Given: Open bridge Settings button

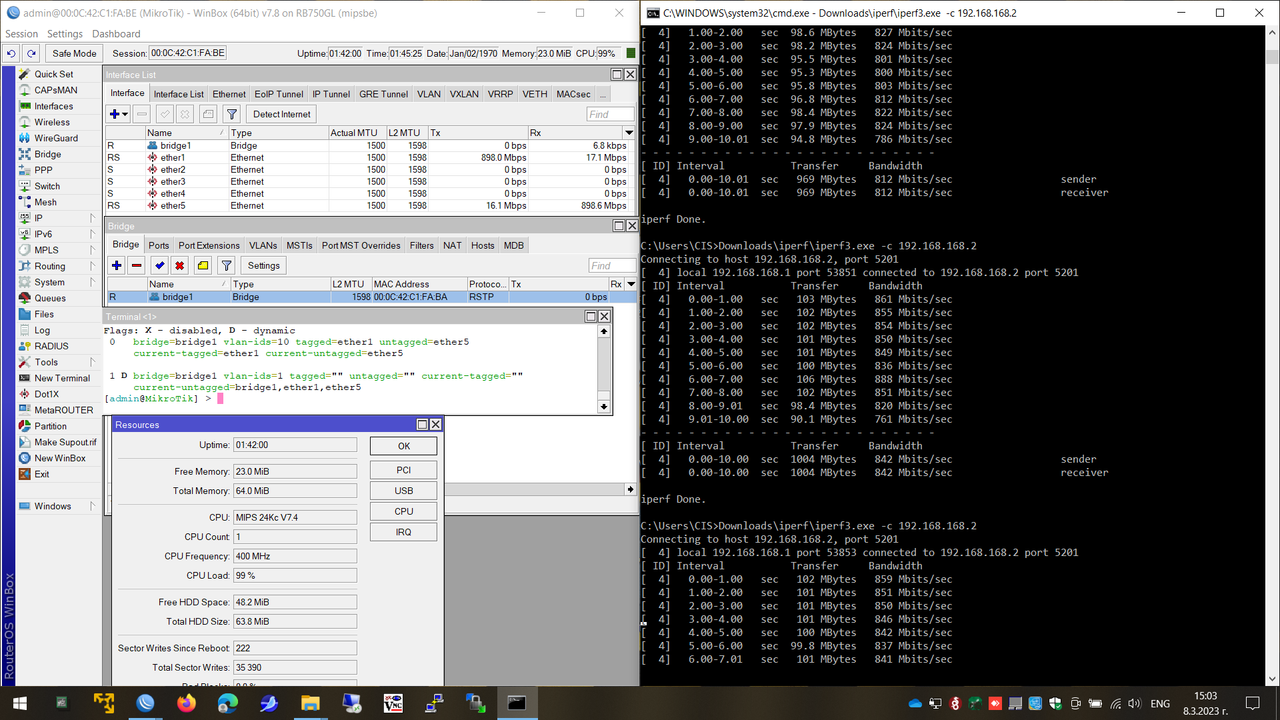Looking at the screenshot, I should point(264,265).
